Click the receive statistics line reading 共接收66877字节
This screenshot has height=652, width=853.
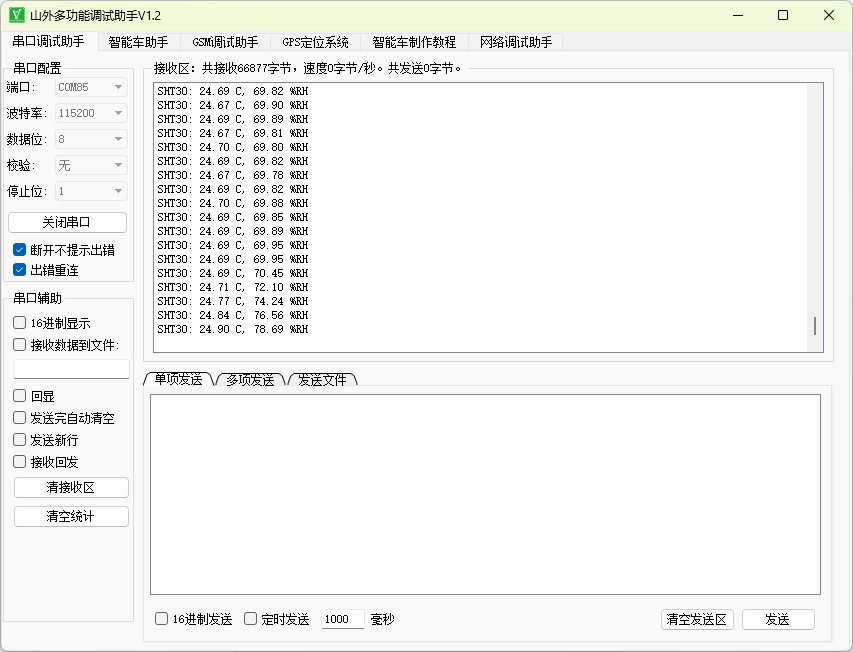pos(308,68)
